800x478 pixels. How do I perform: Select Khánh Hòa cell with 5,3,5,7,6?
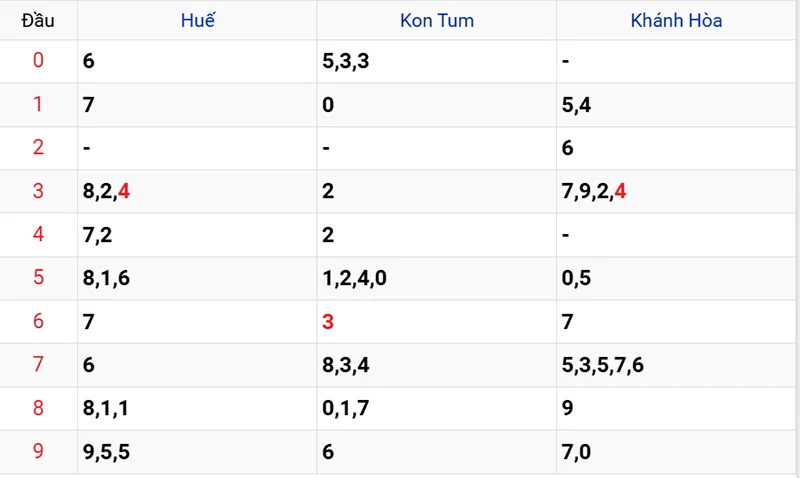(603, 365)
